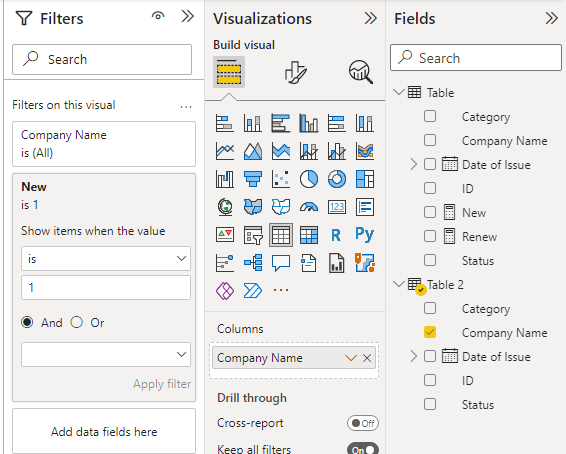The height and width of the screenshot is (454, 566).
Task: Collapse the Visualizations pane
Action: tap(370, 18)
